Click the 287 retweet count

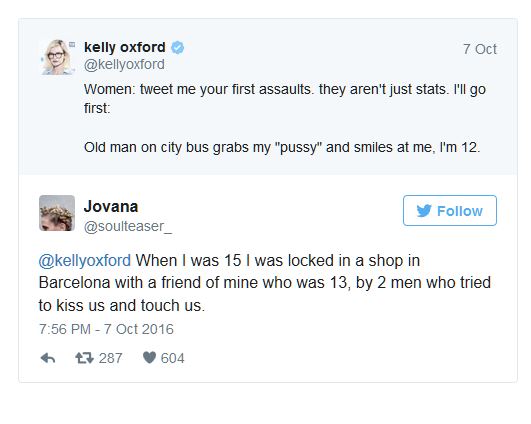(x=110, y=358)
